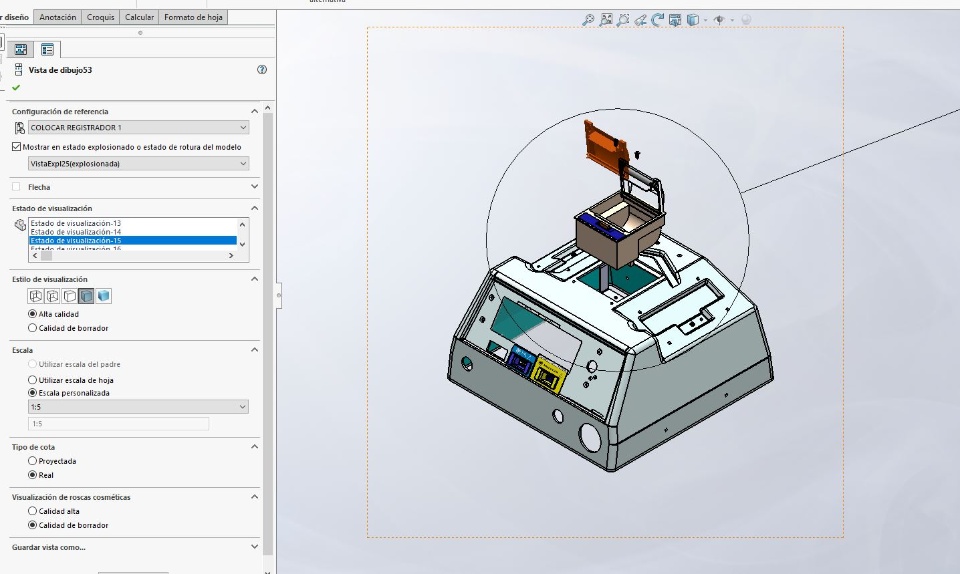Select the Shaded display style icon

pos(103,296)
